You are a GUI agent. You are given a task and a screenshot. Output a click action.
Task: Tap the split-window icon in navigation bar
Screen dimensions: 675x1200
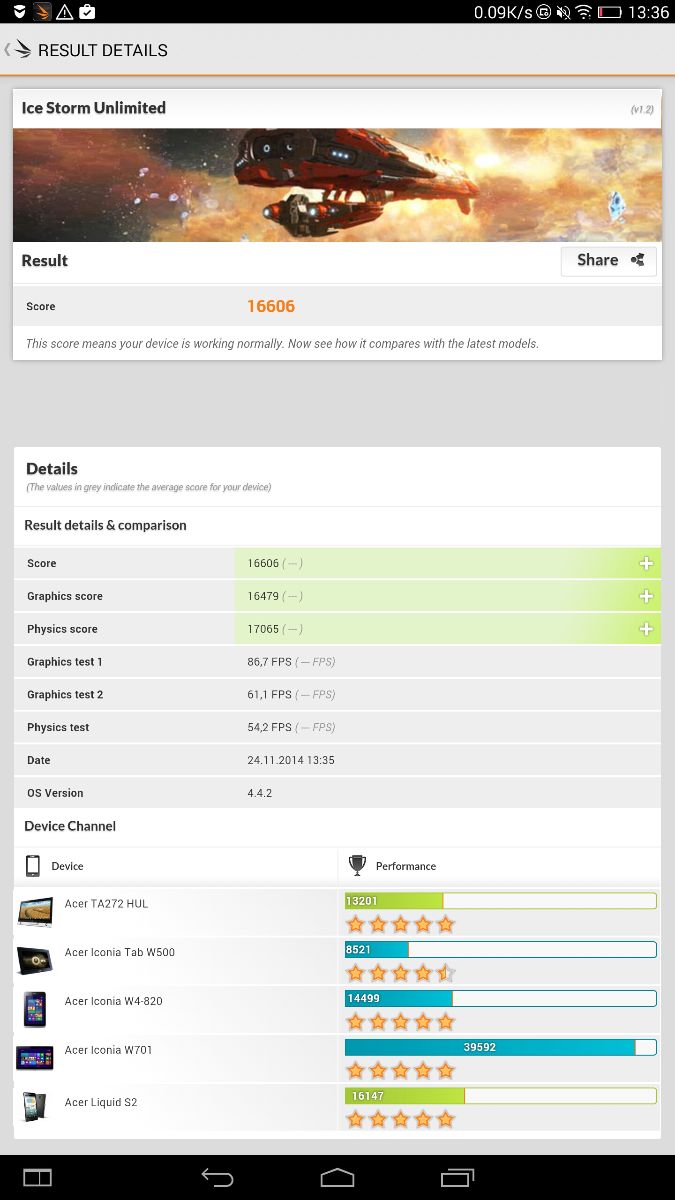point(37,1177)
